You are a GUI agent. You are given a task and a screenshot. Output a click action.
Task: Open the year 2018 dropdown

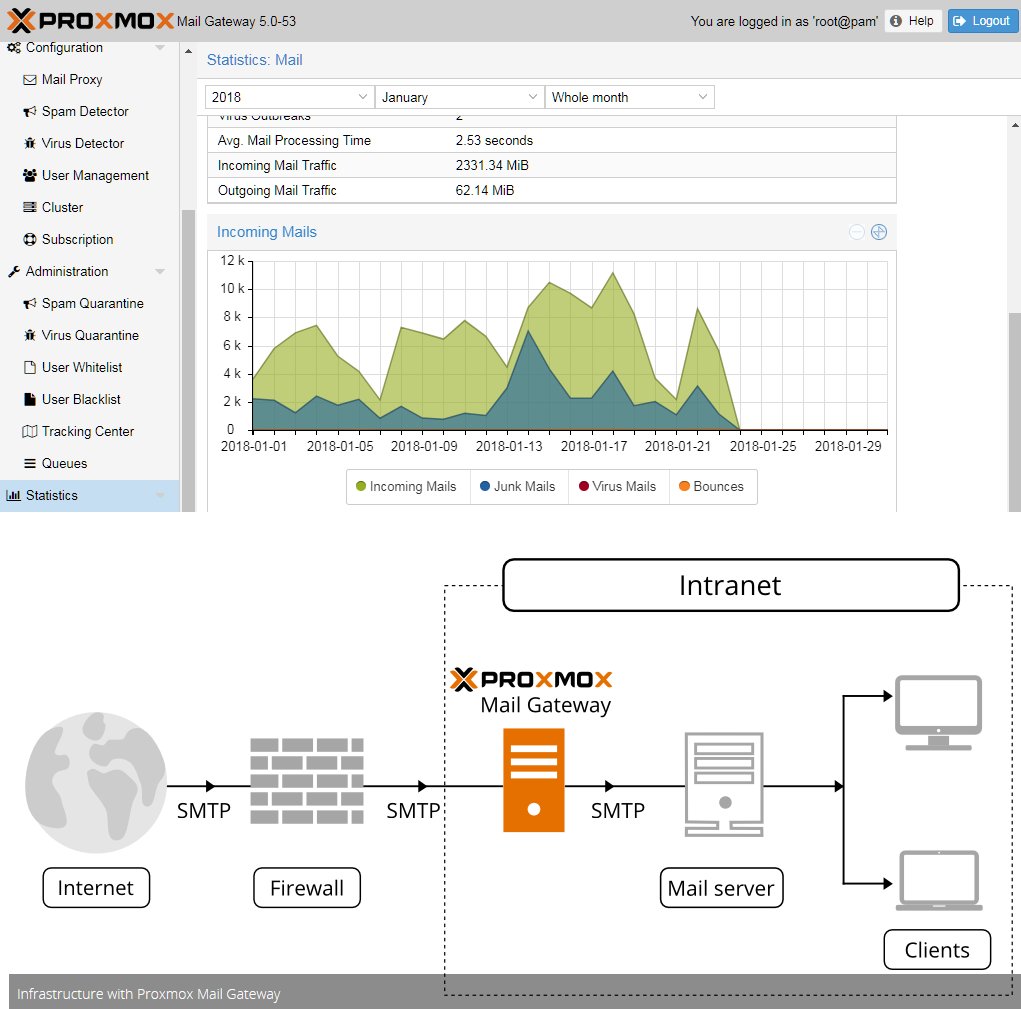click(x=289, y=97)
